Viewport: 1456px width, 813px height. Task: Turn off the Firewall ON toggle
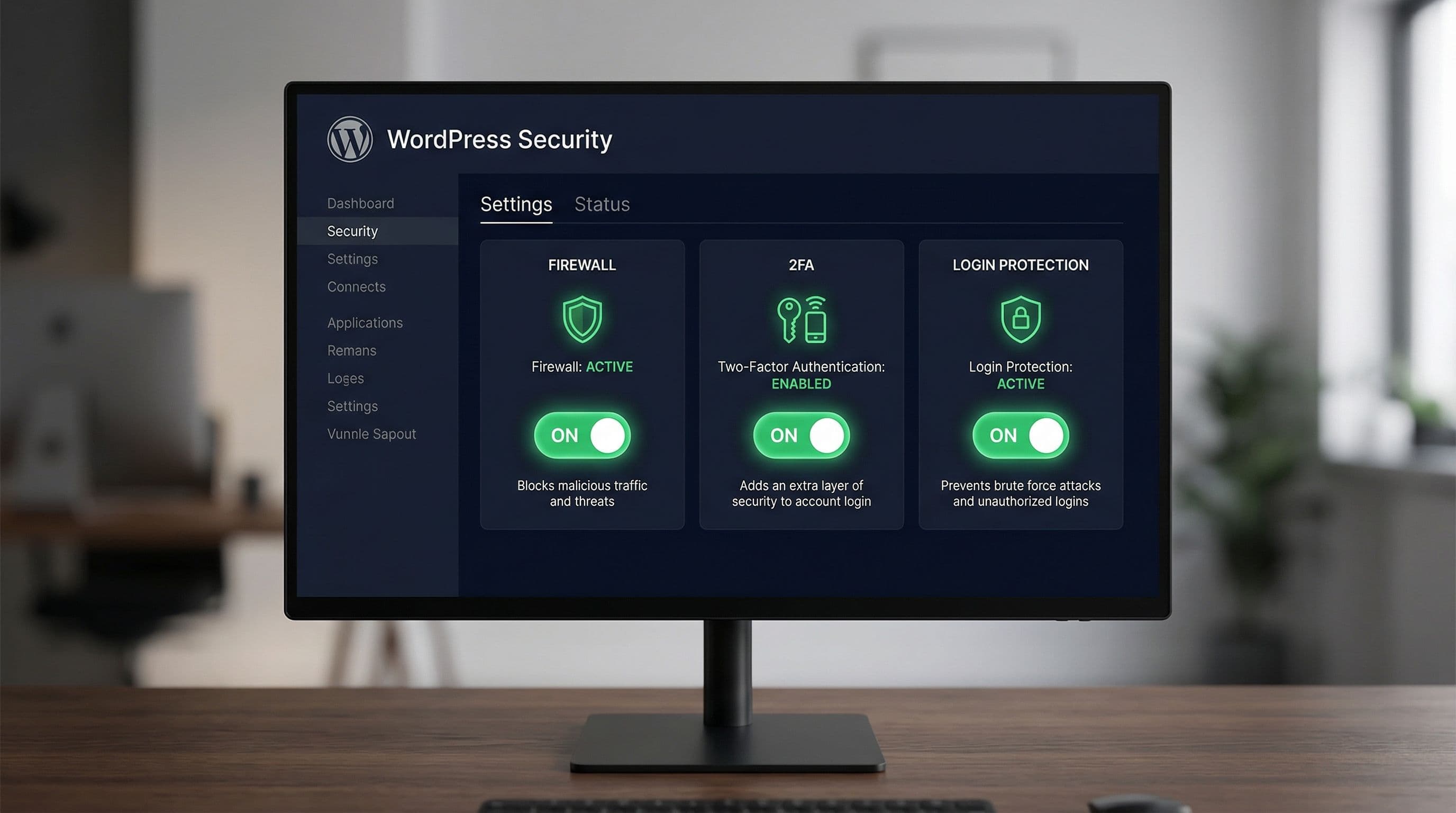coord(582,435)
